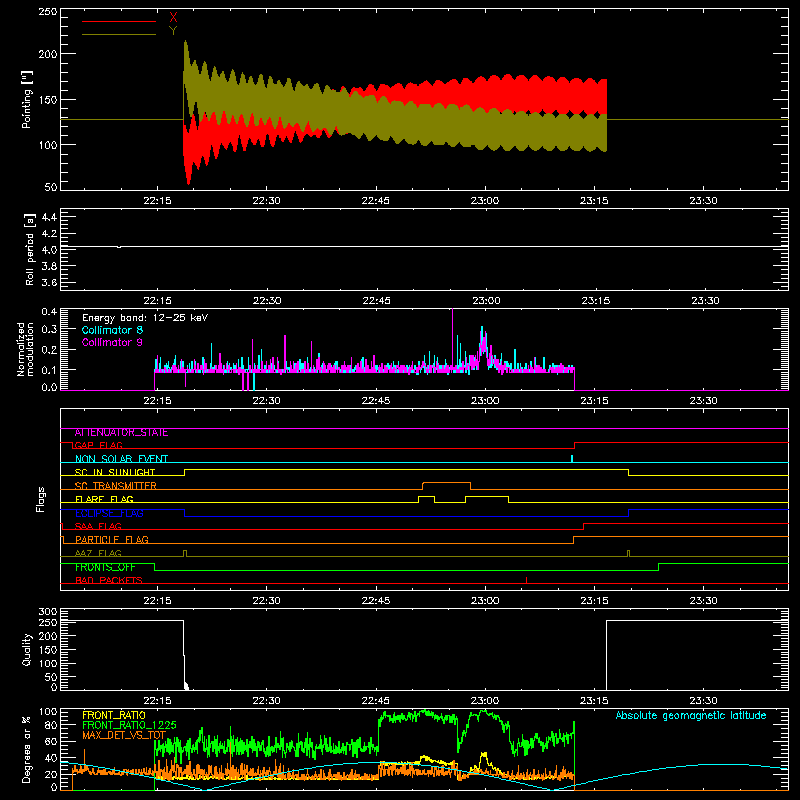Click the Quality axis title

coord(27,649)
